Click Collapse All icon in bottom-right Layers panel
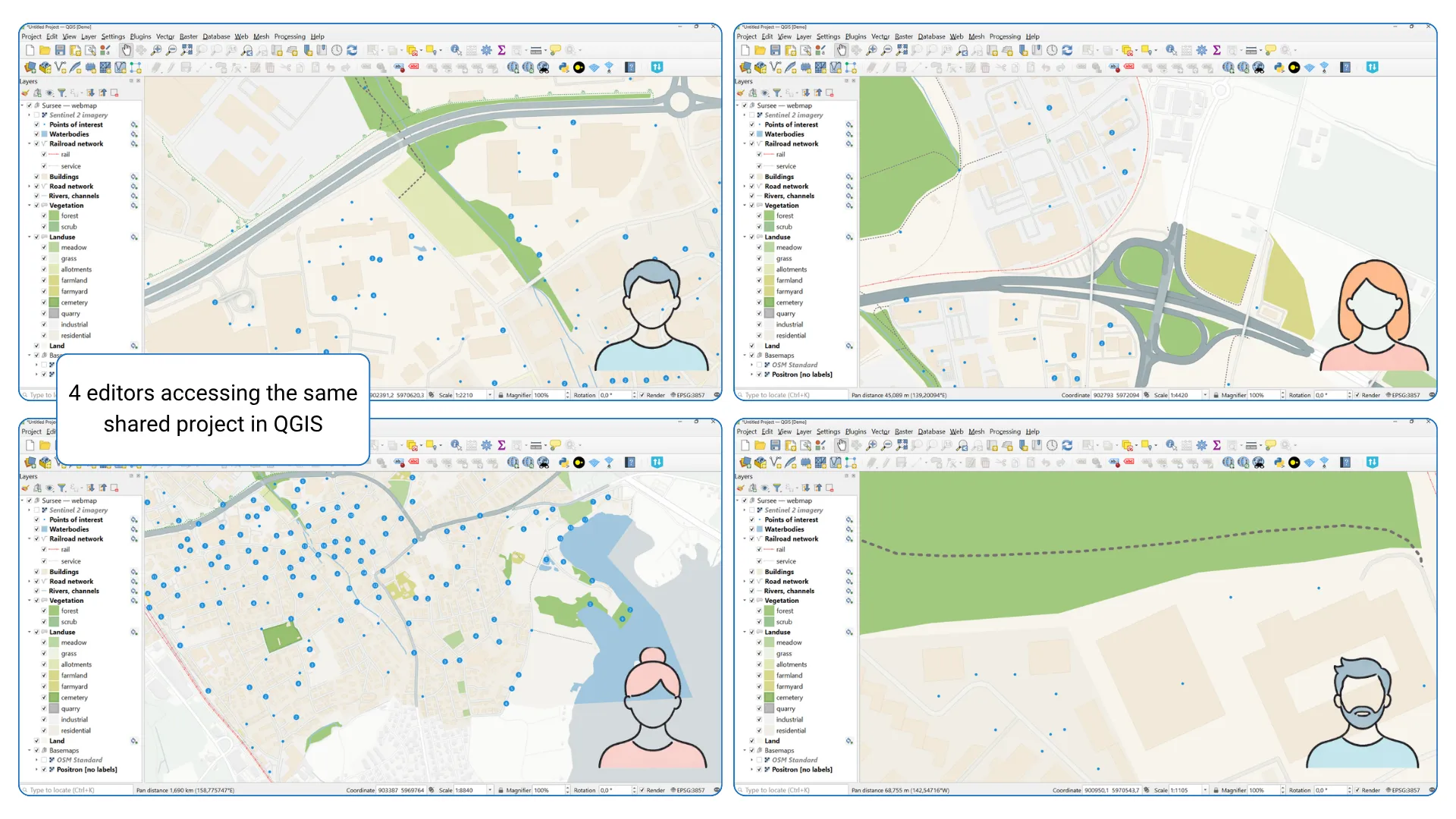Image resolution: width=1456 pixels, height=819 pixels. (818, 488)
